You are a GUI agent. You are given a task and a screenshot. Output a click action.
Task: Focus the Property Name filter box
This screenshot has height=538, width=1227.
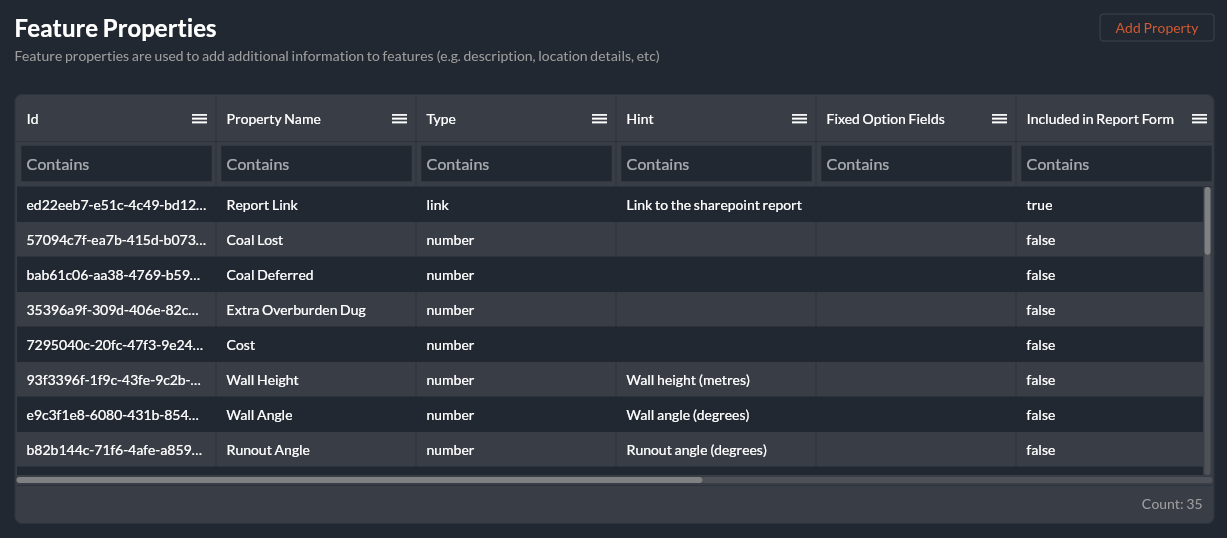click(316, 164)
